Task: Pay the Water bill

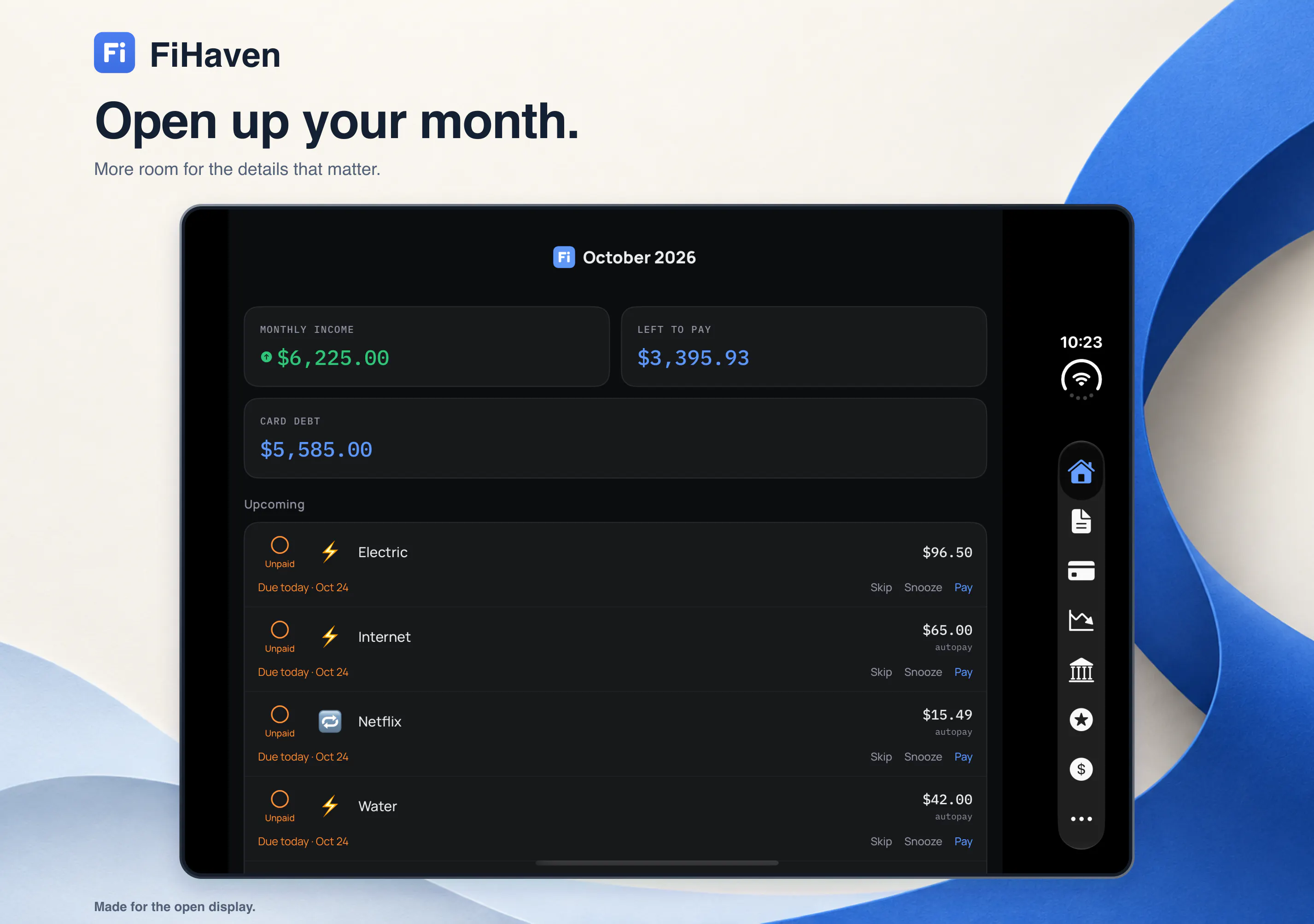Action: click(x=963, y=842)
